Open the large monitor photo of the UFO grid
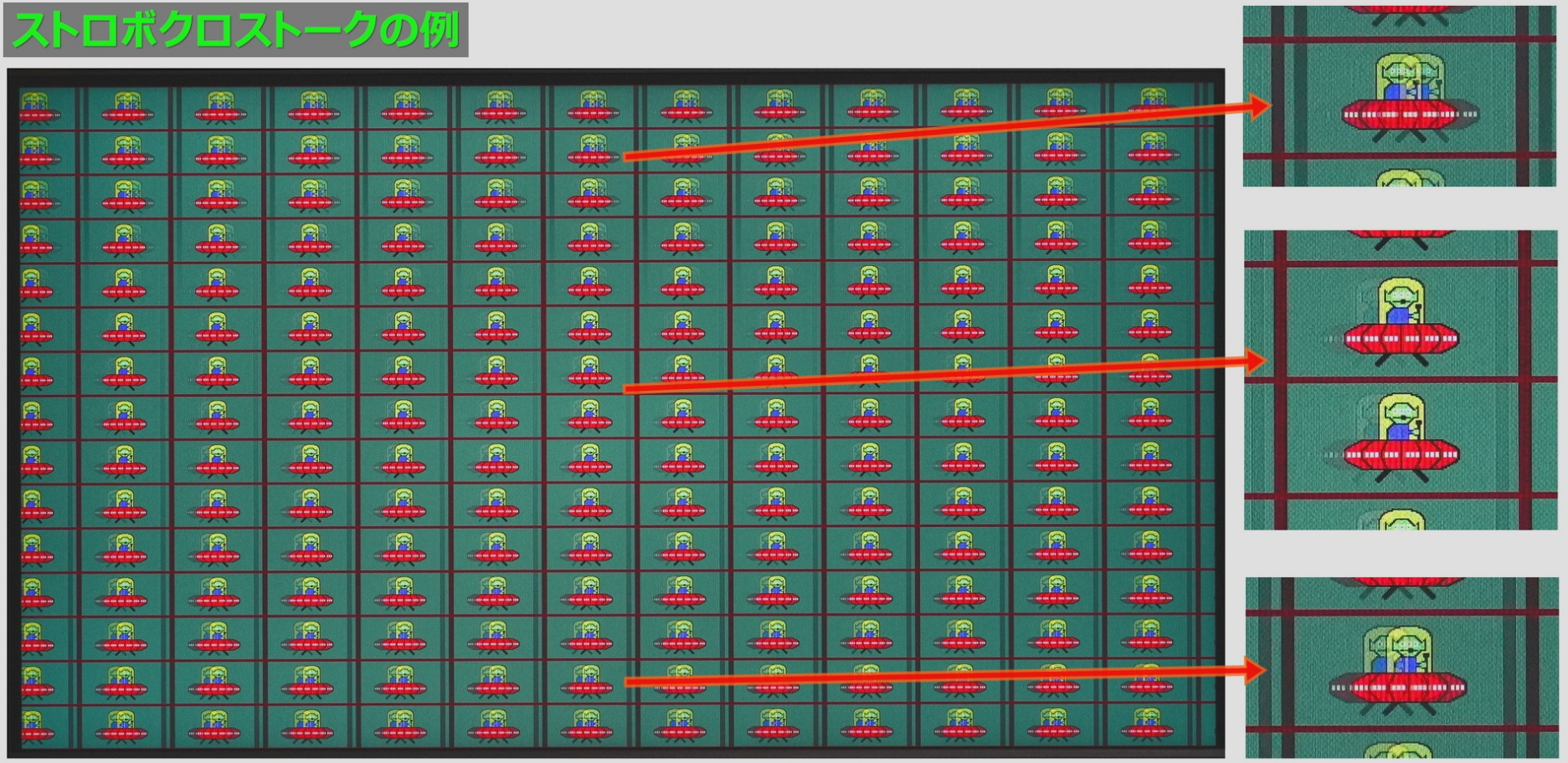The image size is (1568, 763). pos(615,412)
